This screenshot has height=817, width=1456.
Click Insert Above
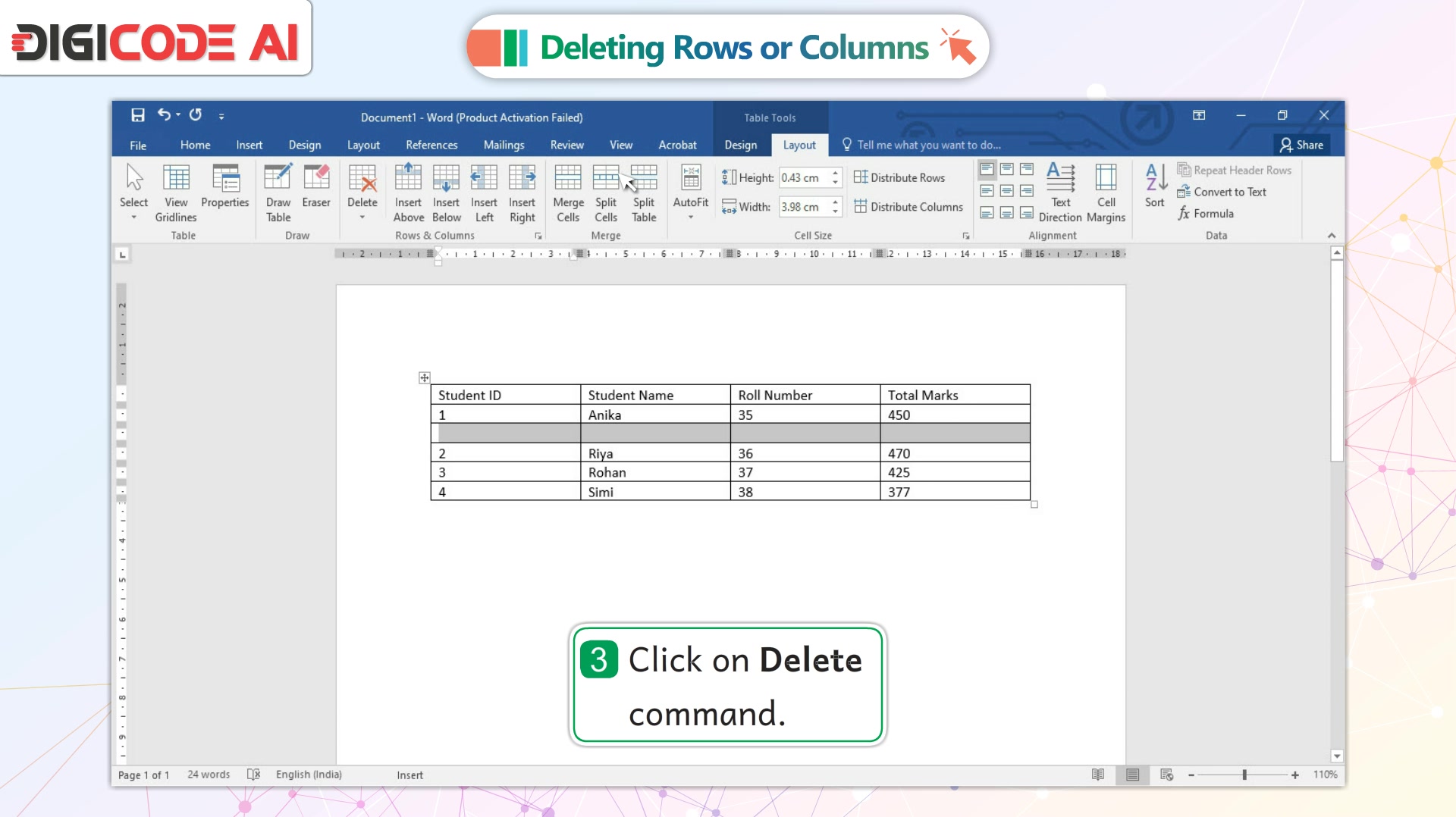click(x=408, y=193)
